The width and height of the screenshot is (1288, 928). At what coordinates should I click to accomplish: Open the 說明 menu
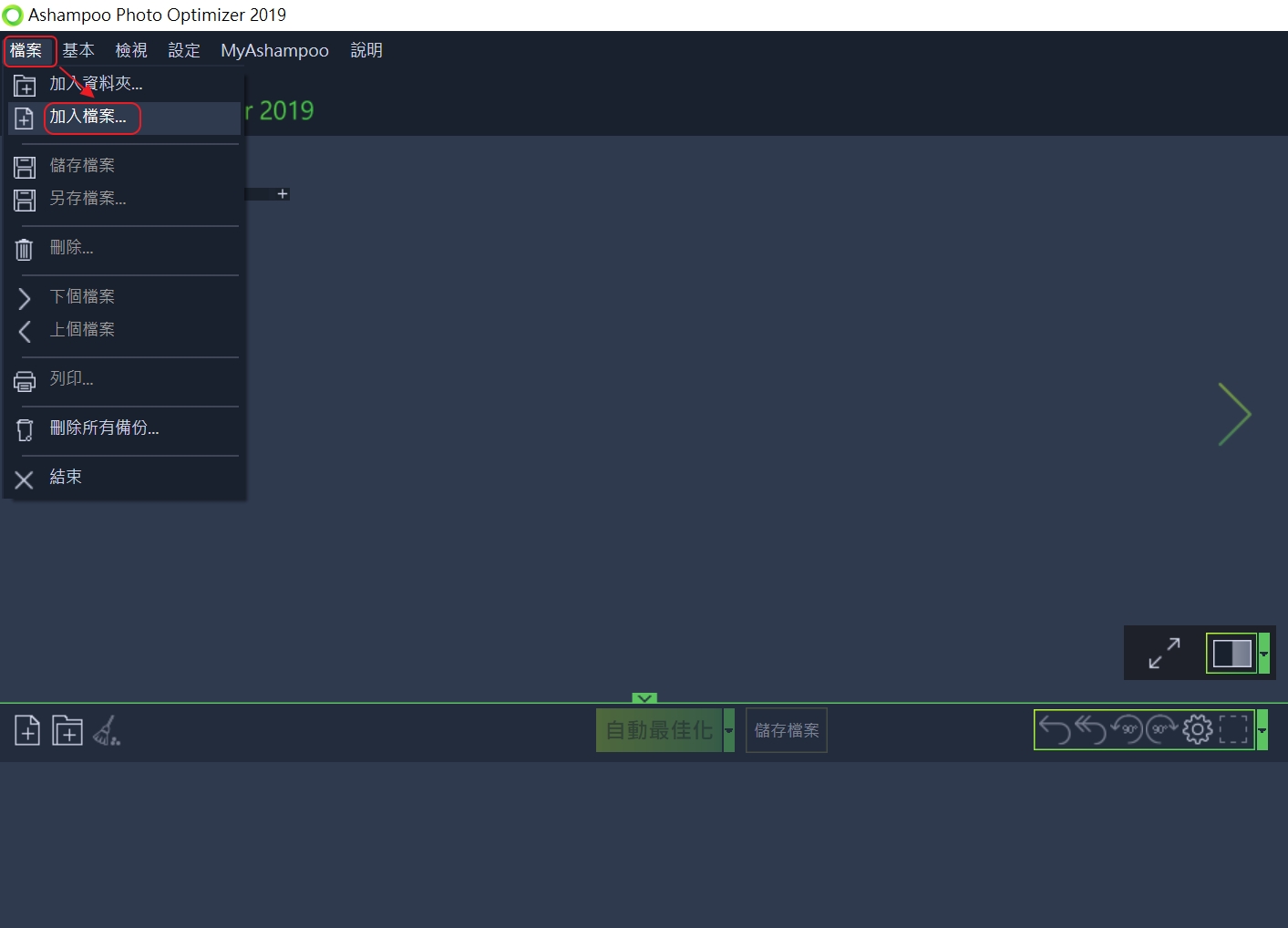(366, 51)
